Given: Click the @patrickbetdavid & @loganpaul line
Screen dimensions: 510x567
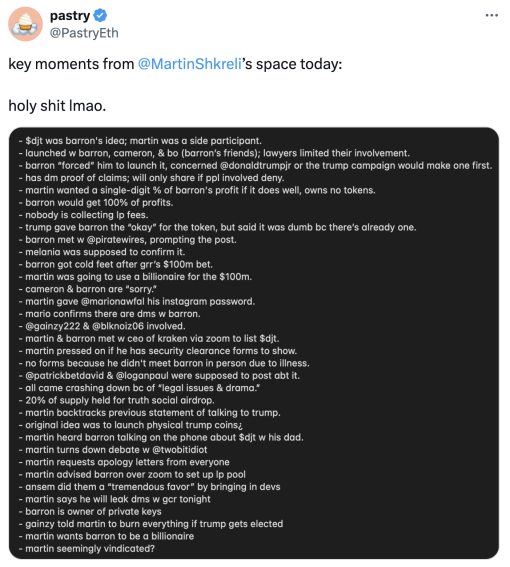Looking at the screenshot, I should coord(159,375).
